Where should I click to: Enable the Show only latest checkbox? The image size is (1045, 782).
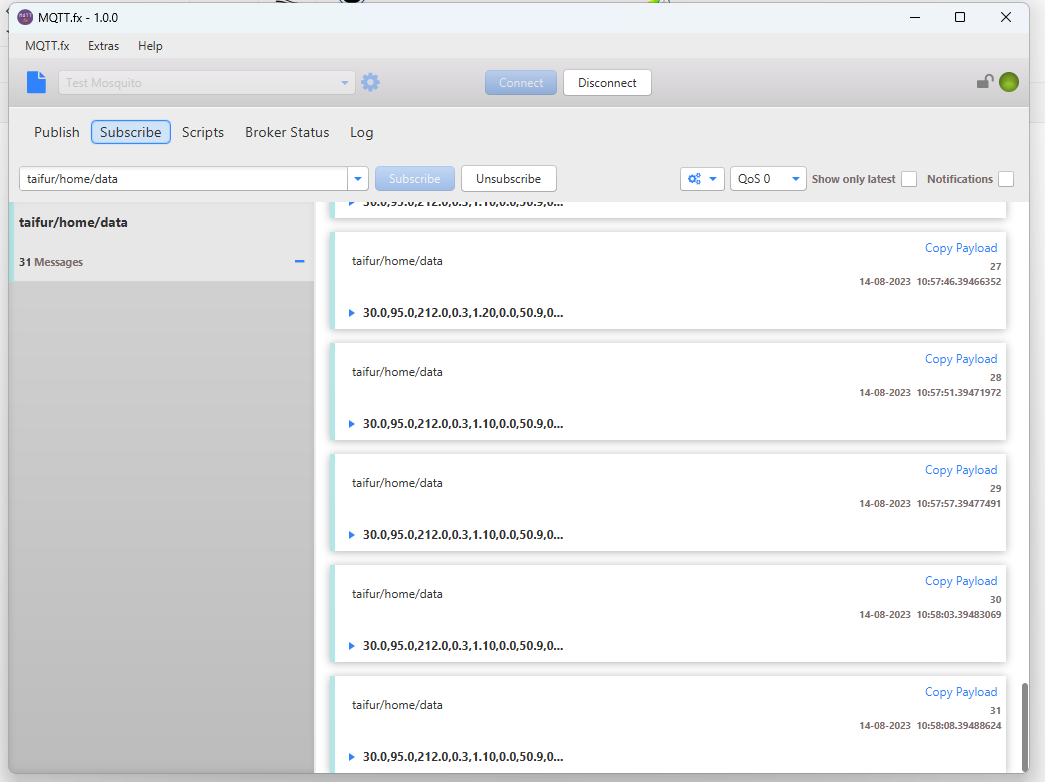pos(909,179)
